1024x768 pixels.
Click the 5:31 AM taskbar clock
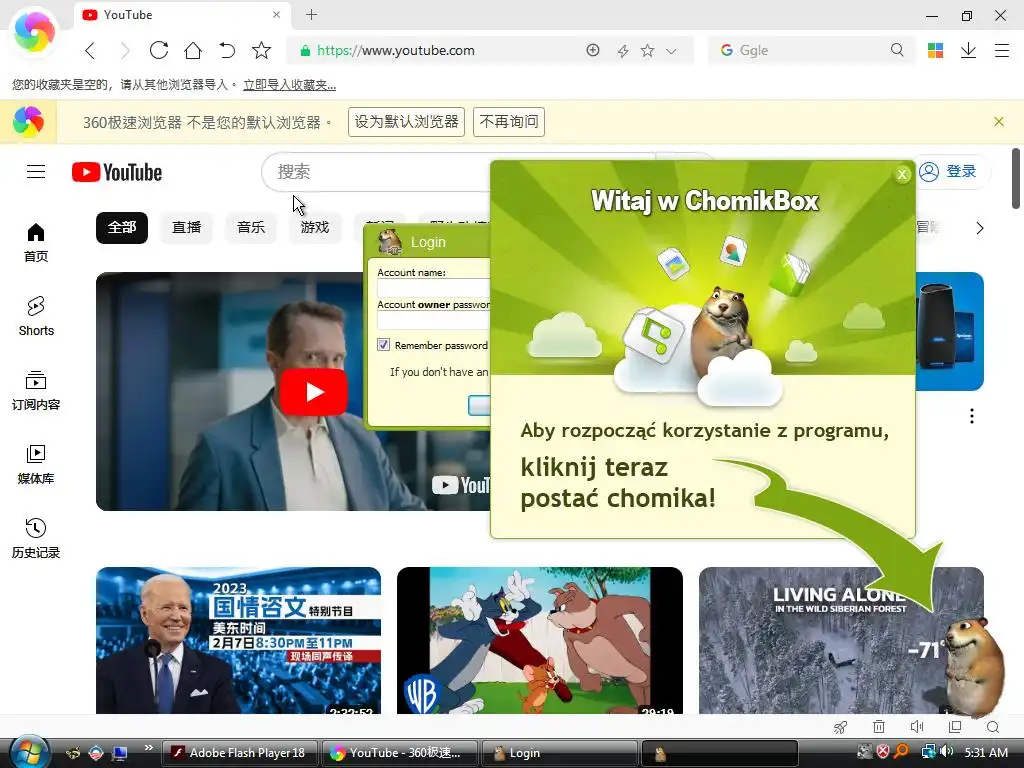986,752
